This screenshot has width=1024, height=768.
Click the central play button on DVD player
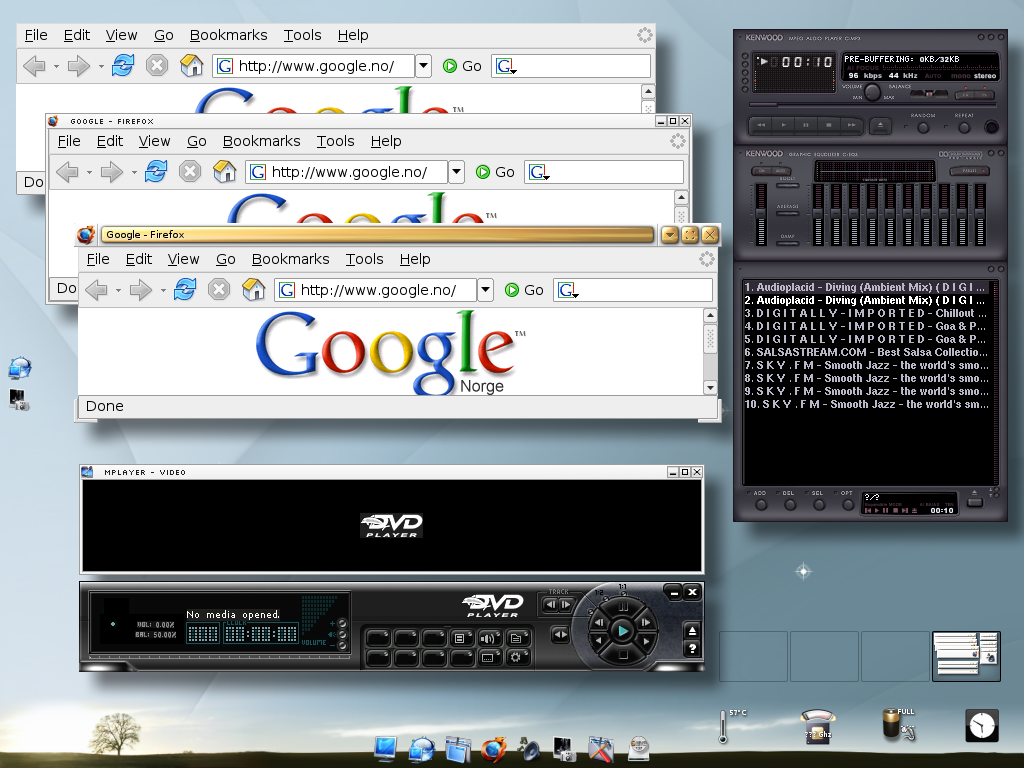(x=622, y=632)
